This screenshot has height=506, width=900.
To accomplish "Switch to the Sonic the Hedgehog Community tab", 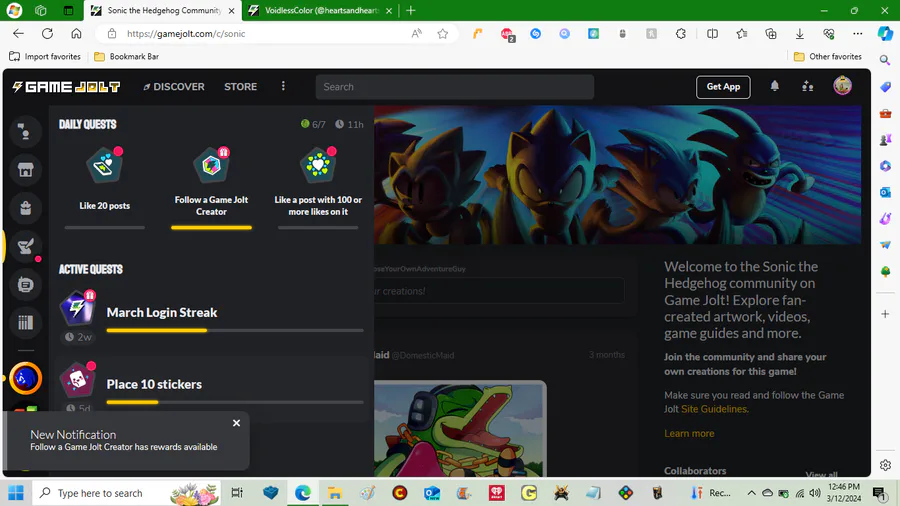I will (x=164, y=10).
